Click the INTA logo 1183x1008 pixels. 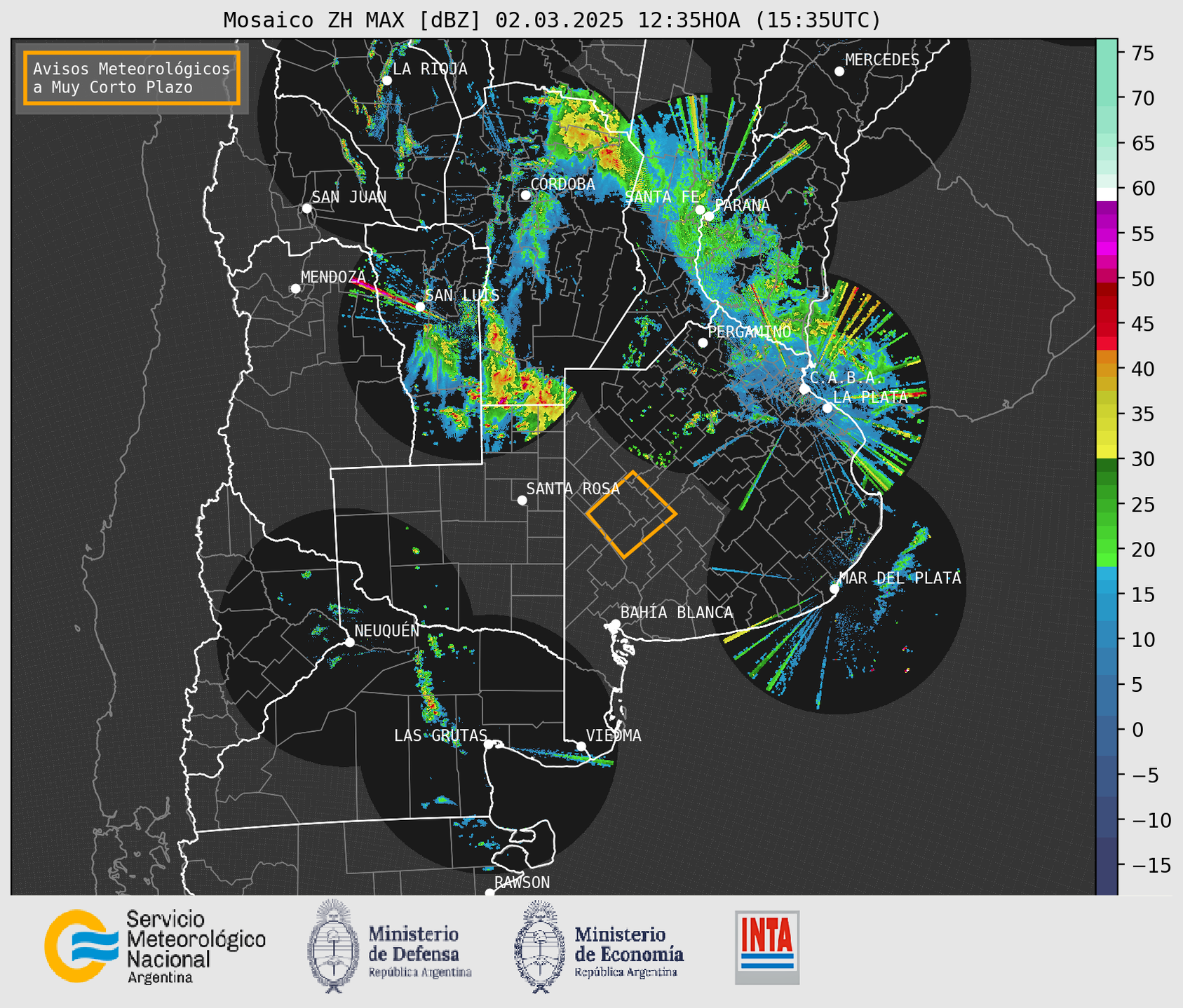767,947
